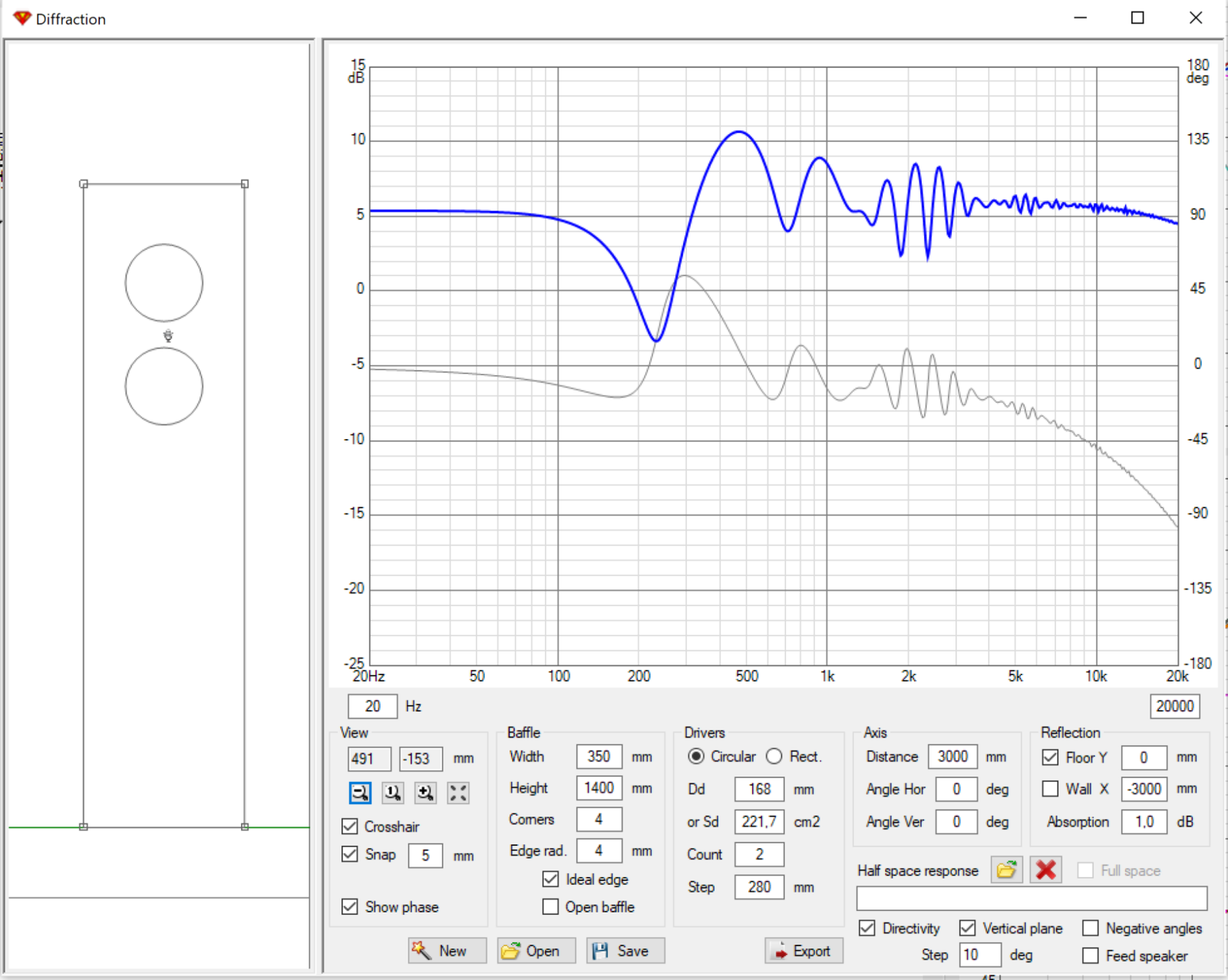1228x980 pixels.
Task: Click the Diffraction app icon in title bar
Action: pyautogui.click(x=22, y=18)
